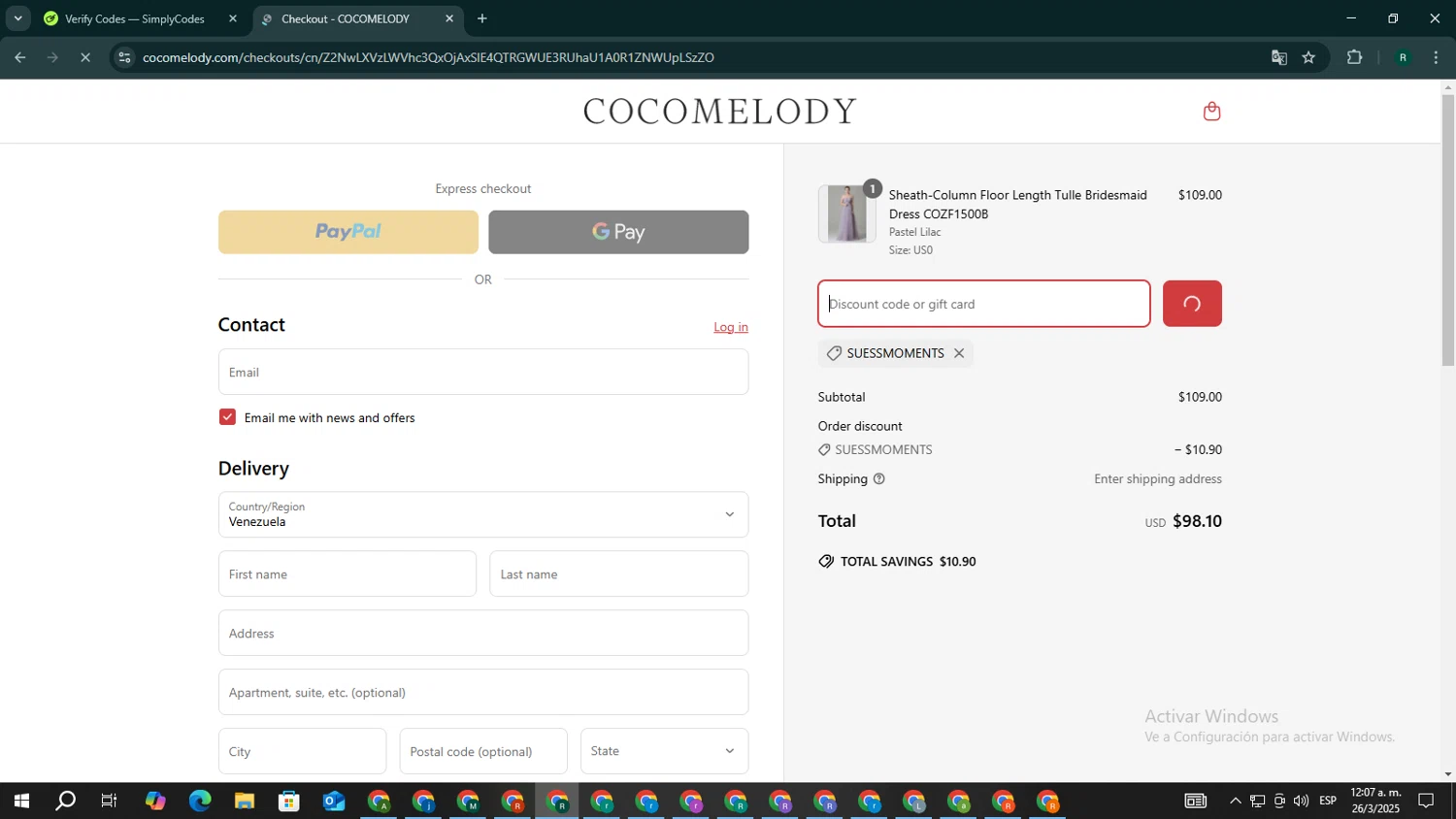Click the COCOMELODY logo
The height and width of the screenshot is (819, 1456).
tap(720, 112)
